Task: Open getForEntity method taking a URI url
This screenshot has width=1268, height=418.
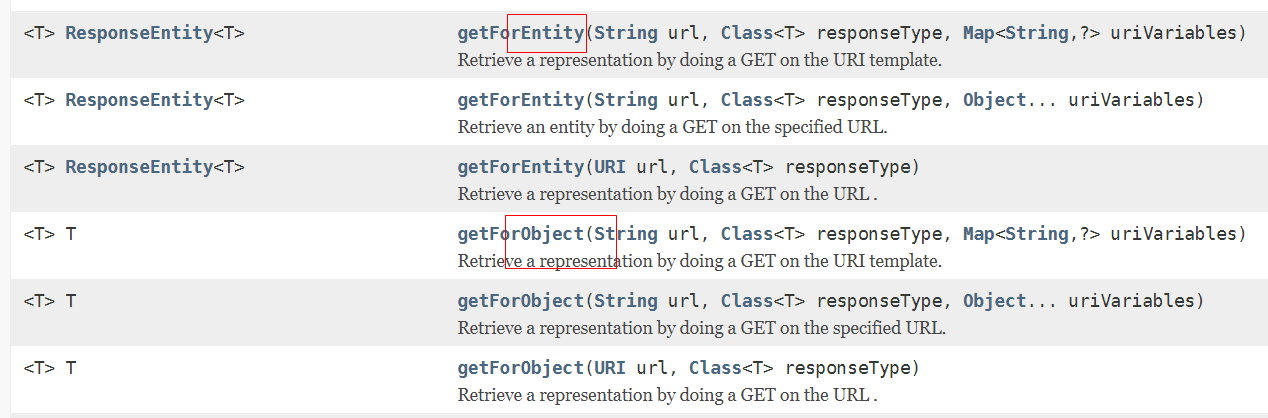Action: click(x=520, y=167)
